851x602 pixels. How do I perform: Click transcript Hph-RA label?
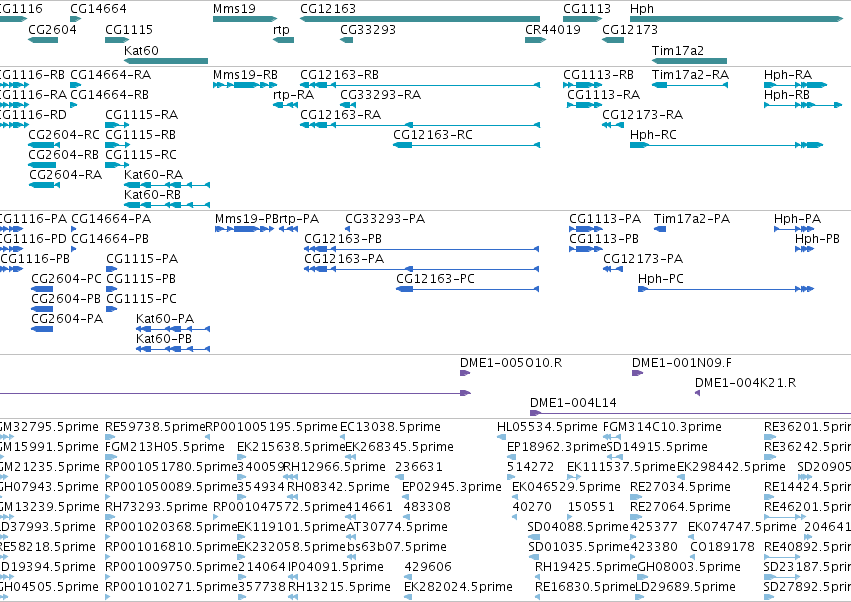(788, 74)
